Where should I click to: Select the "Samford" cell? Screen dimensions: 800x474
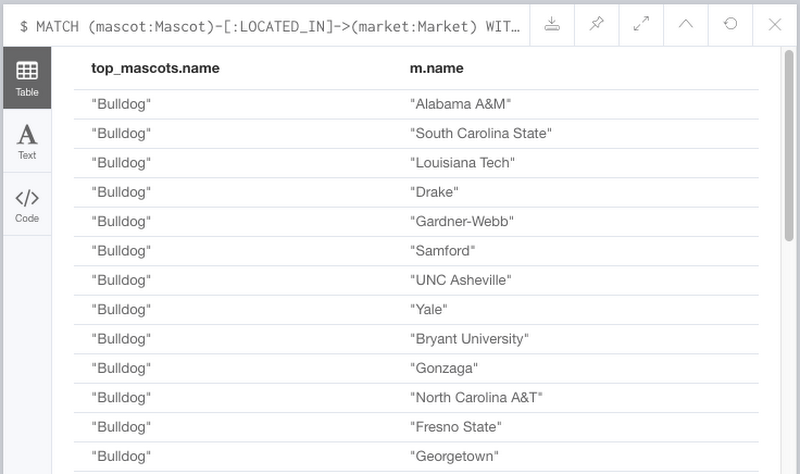pos(442,251)
